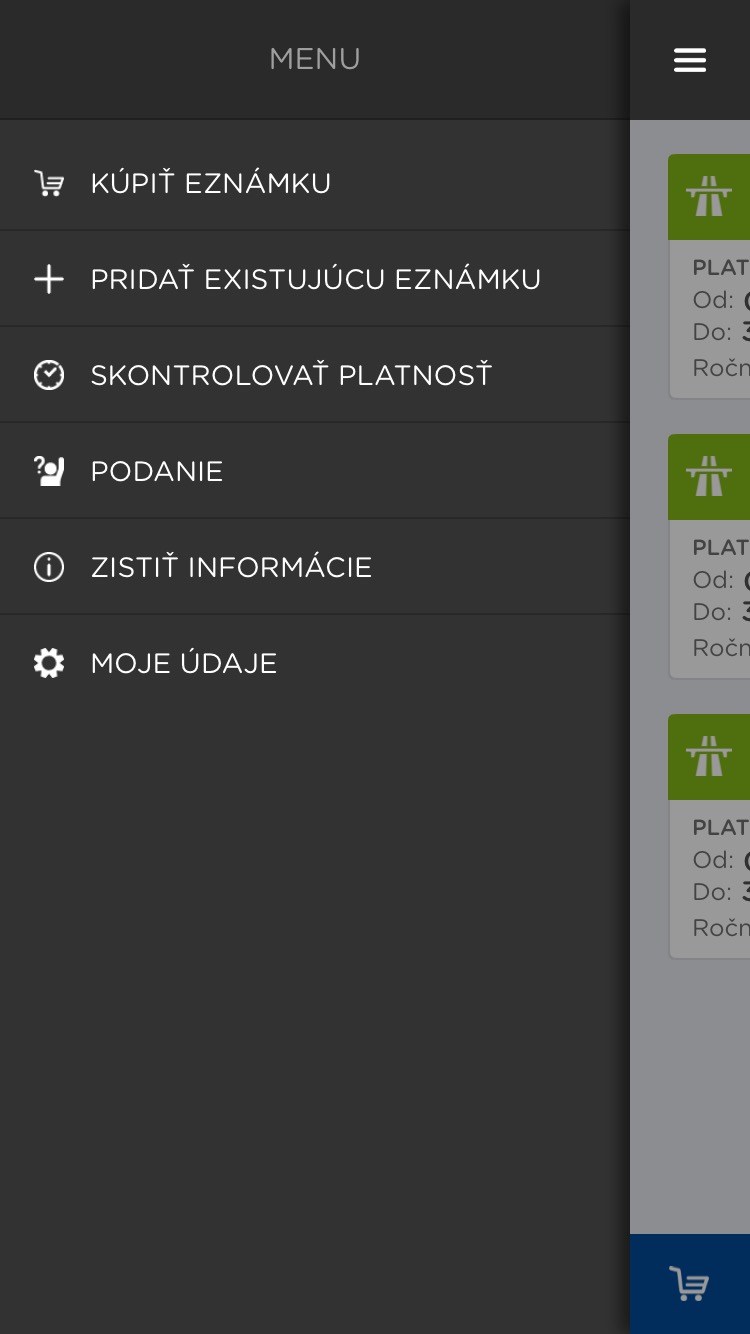Tap the Podanie question person icon
This screenshot has height=1334, width=750.
[49, 471]
